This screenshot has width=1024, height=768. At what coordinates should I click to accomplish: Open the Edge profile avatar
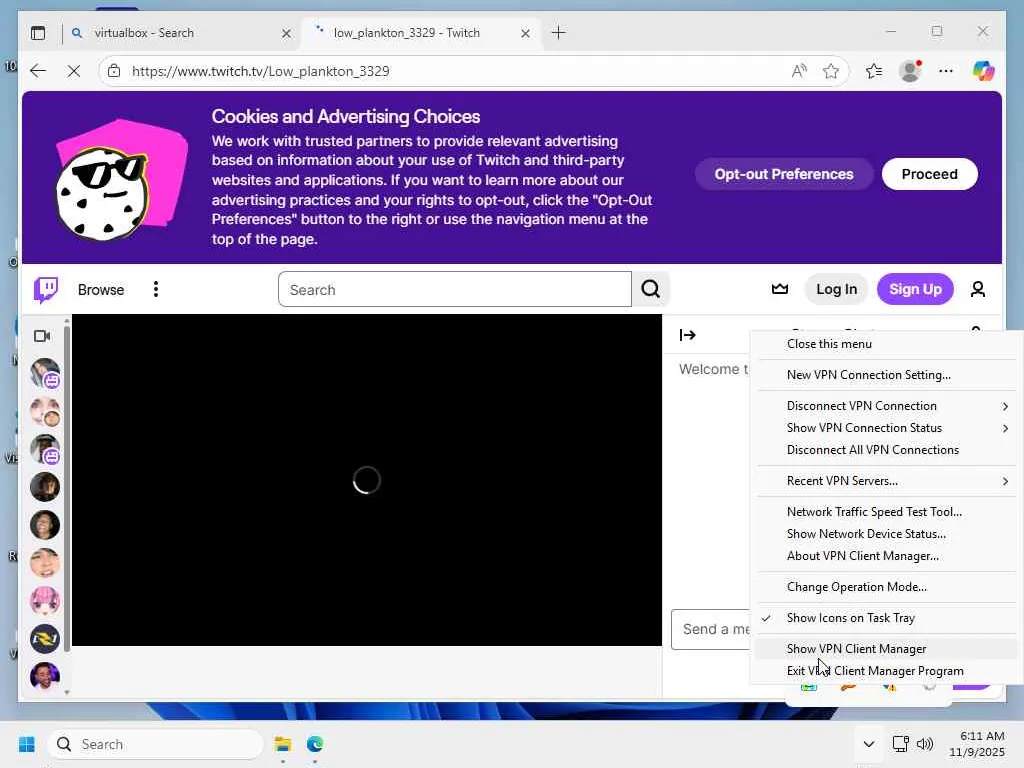coord(910,71)
